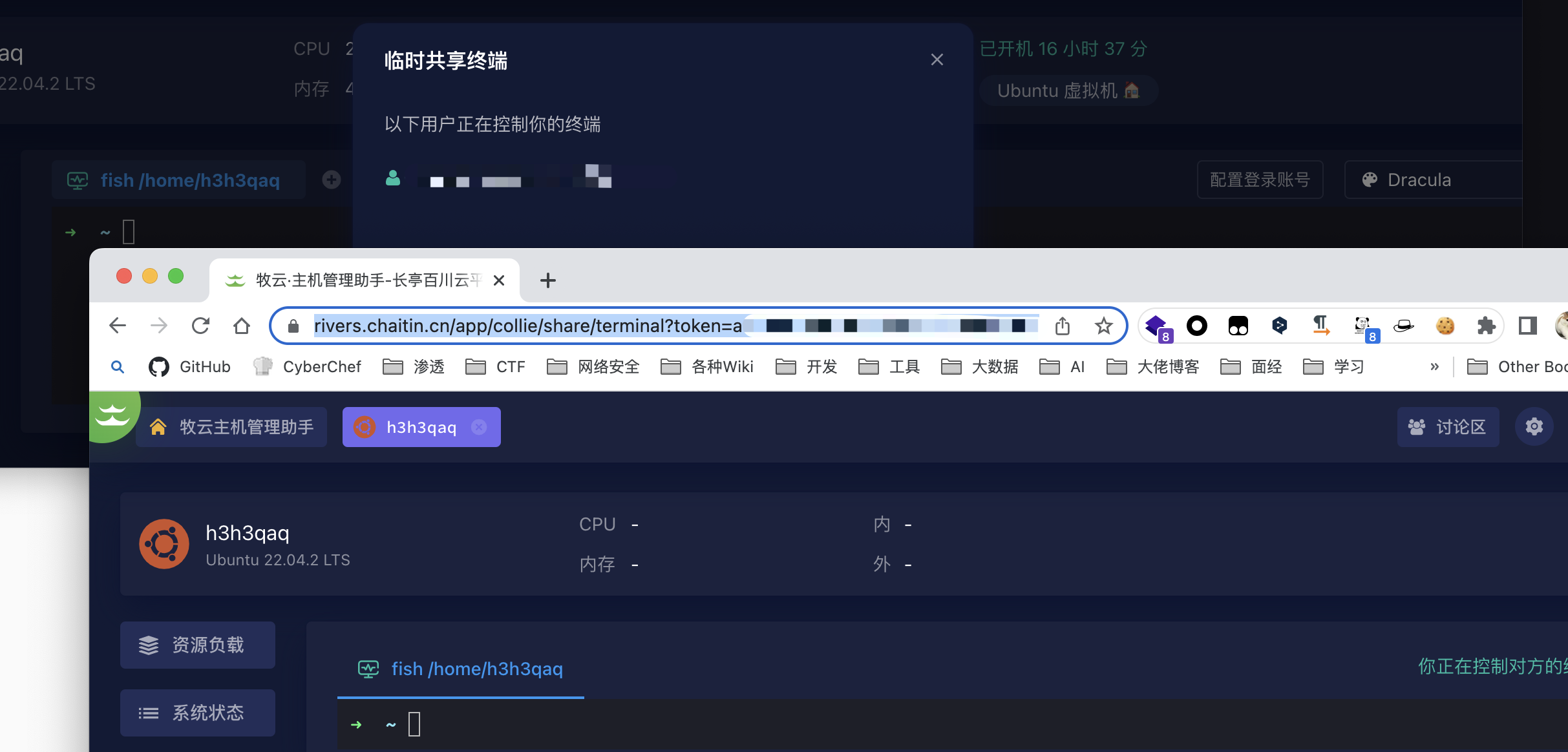Switch to fish /home/h3h3qaq terminal tab
The width and height of the screenshot is (1568, 752).
click(x=460, y=669)
